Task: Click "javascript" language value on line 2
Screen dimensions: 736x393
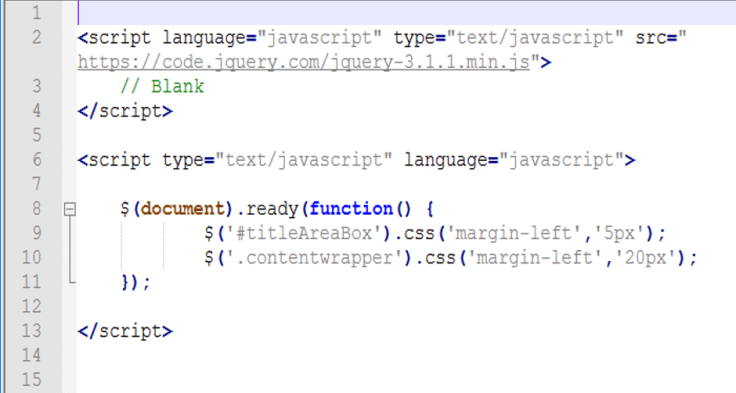Action: (x=320, y=38)
